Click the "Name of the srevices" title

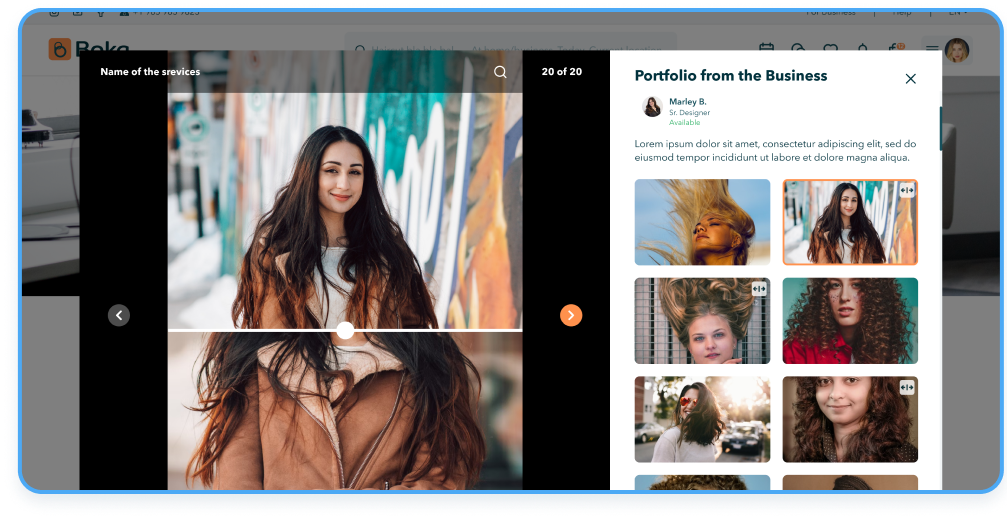[x=150, y=72]
